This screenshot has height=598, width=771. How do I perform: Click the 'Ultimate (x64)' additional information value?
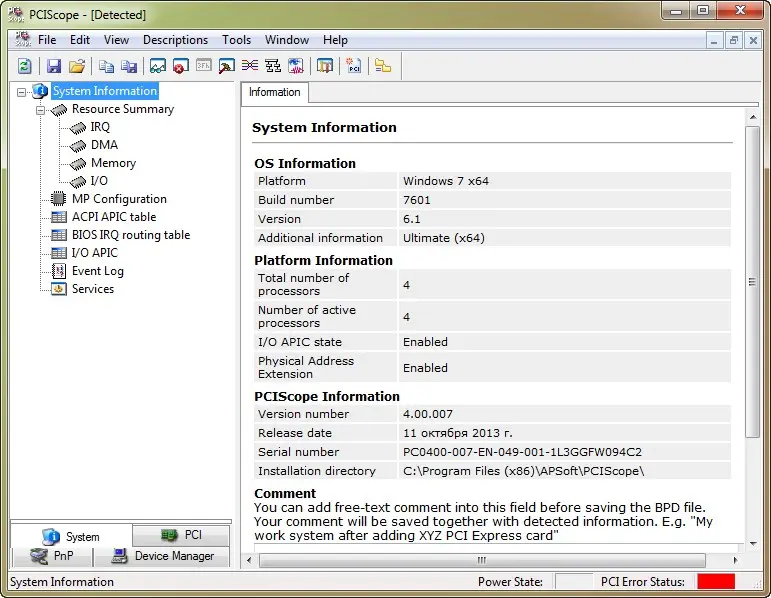pyautogui.click(x=444, y=238)
